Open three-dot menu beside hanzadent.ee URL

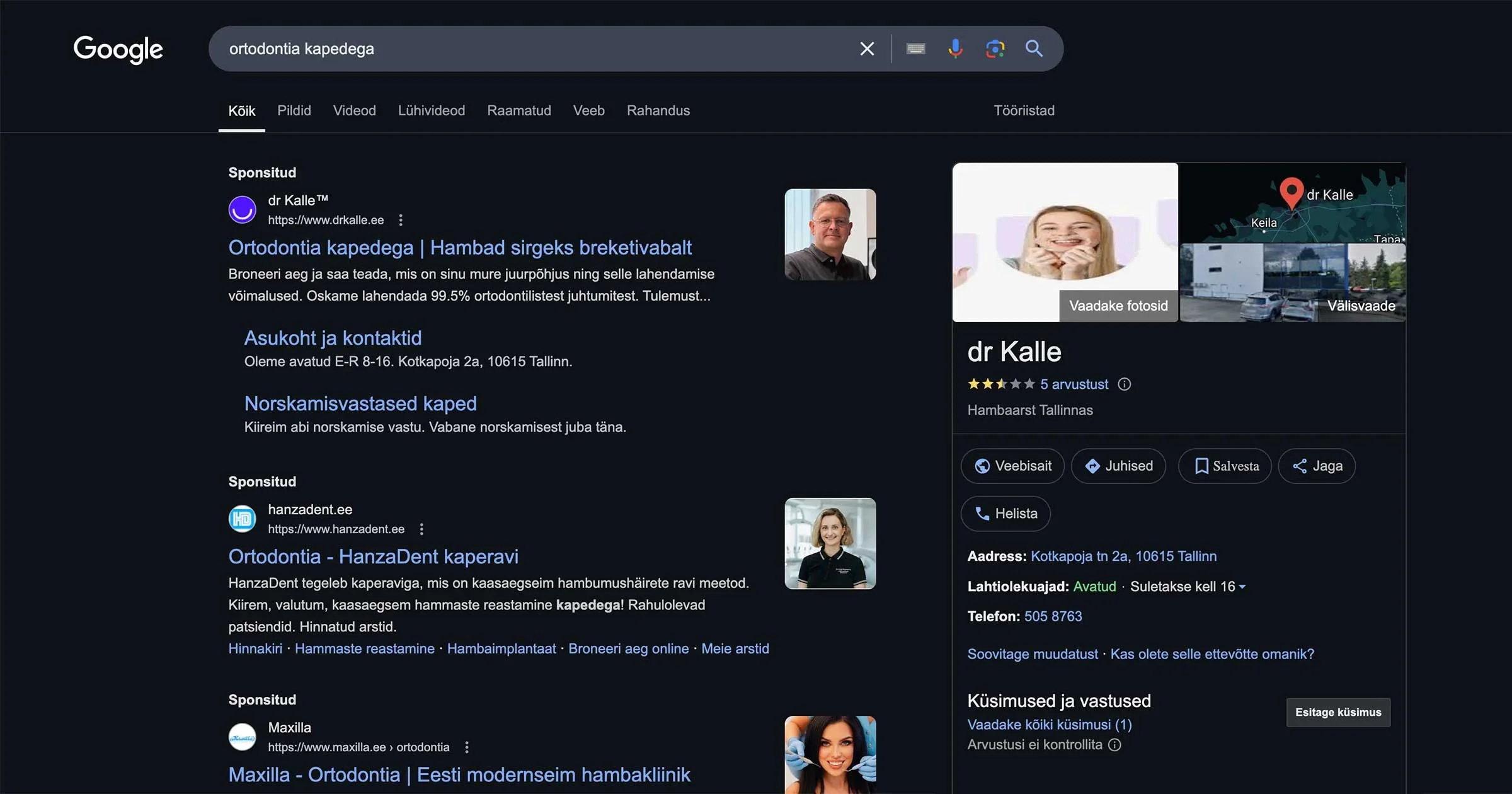tap(421, 529)
